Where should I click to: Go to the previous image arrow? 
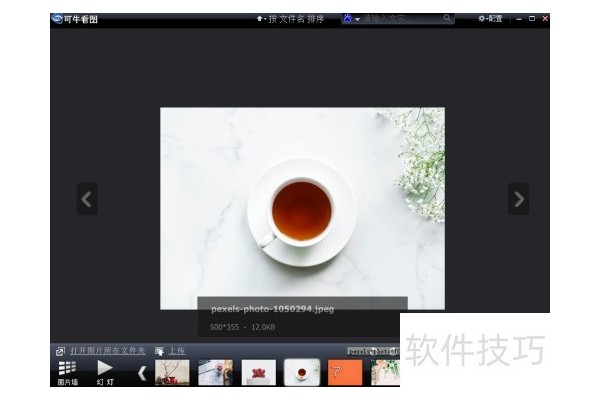87,199
